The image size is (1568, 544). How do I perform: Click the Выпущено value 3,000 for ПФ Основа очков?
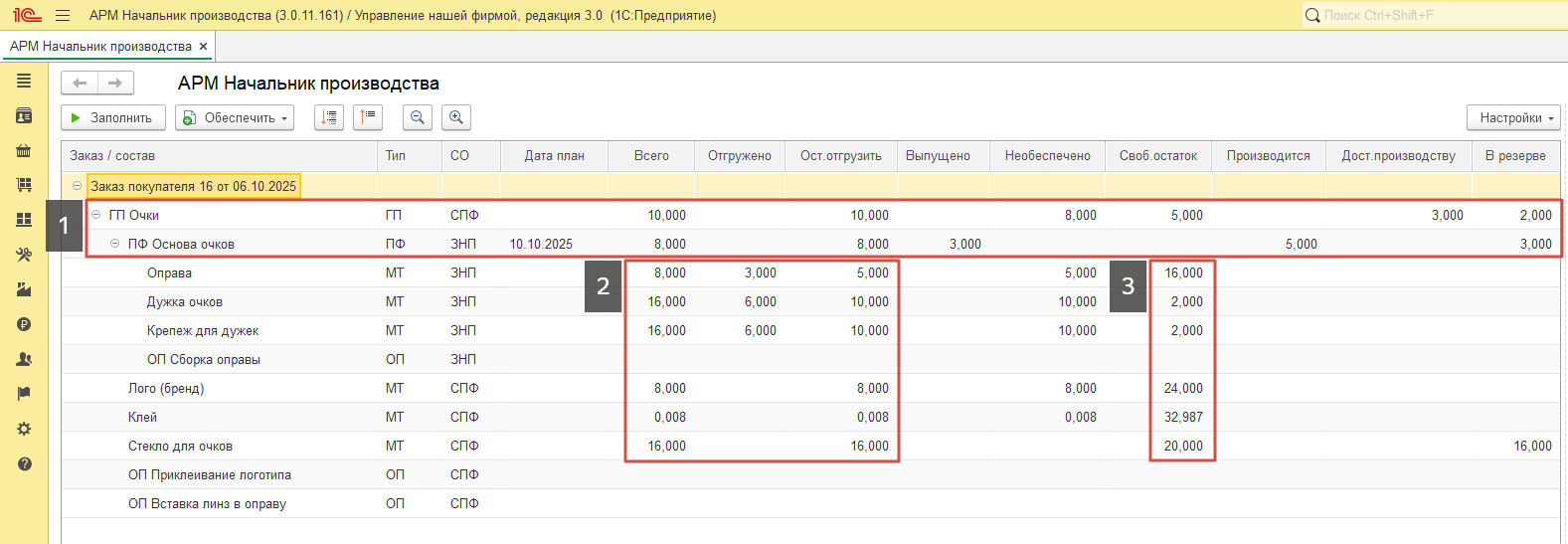coord(964,244)
